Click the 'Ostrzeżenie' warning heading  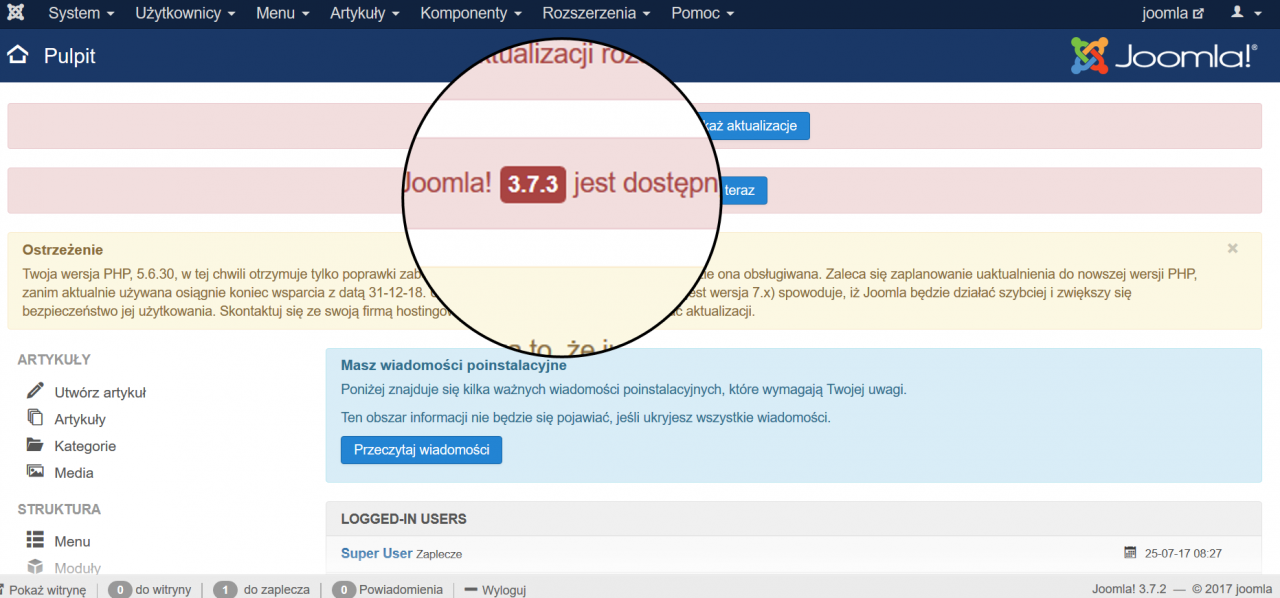pos(63,249)
